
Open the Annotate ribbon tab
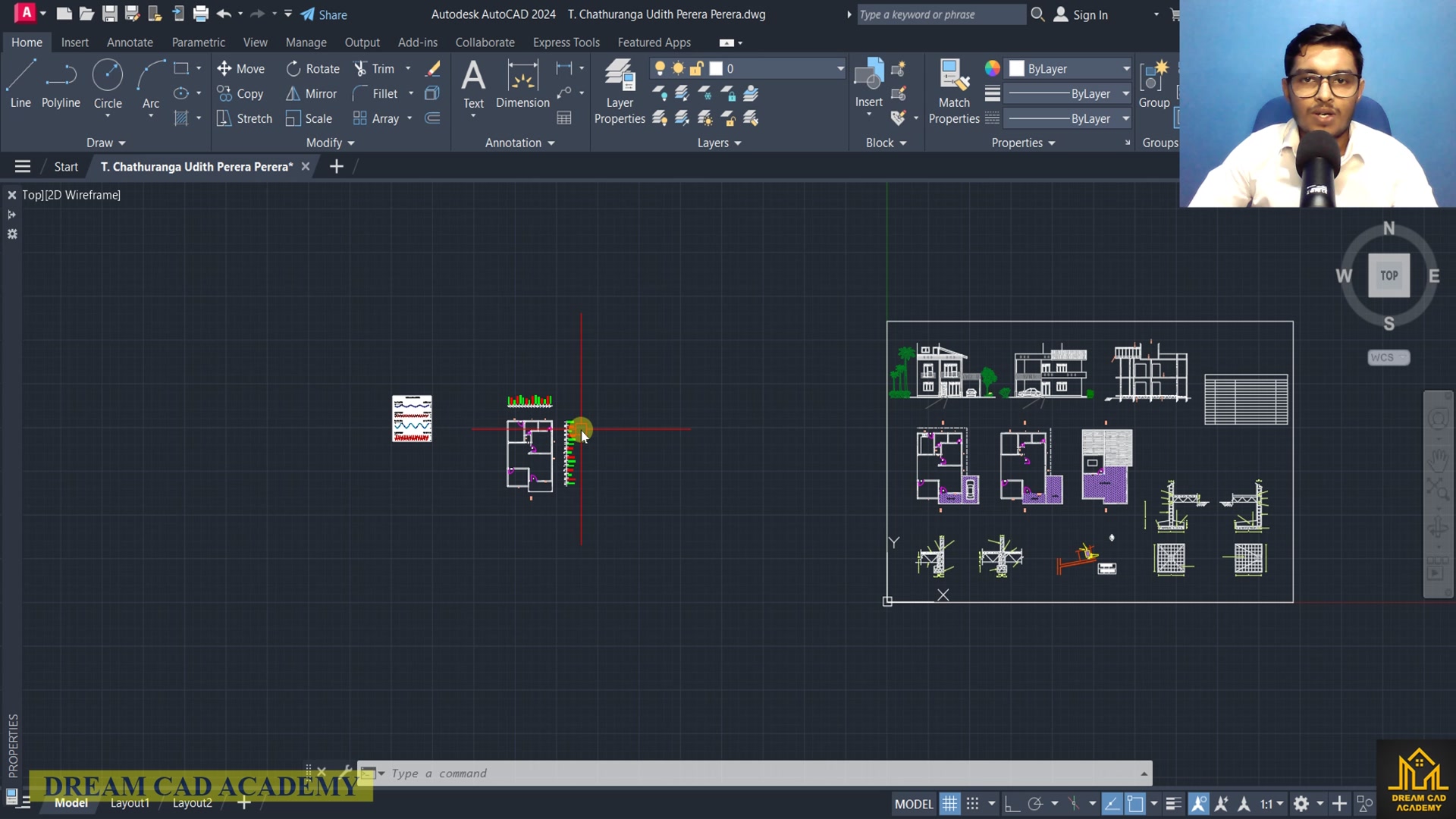[x=130, y=42]
